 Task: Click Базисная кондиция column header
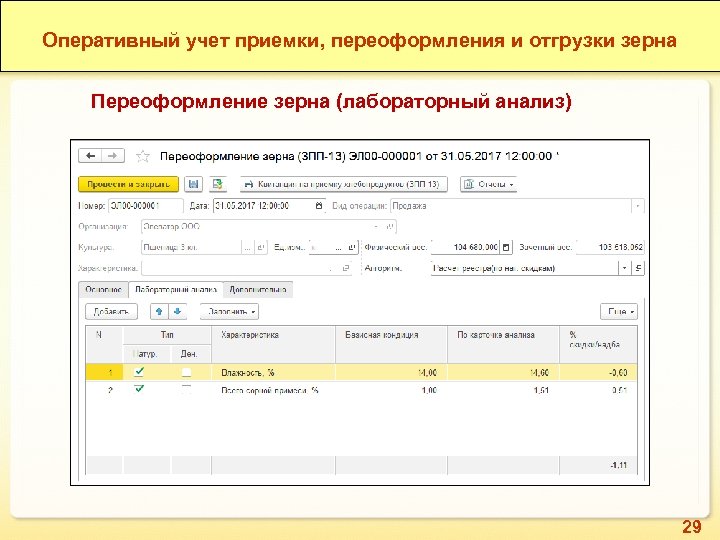pyautogui.click(x=391, y=344)
